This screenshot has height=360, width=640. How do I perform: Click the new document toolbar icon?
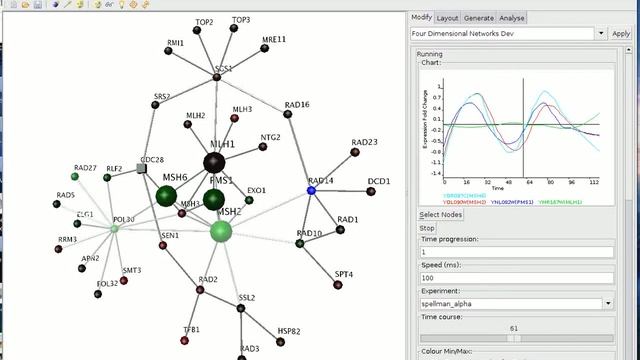pyautogui.click(x=14, y=4)
